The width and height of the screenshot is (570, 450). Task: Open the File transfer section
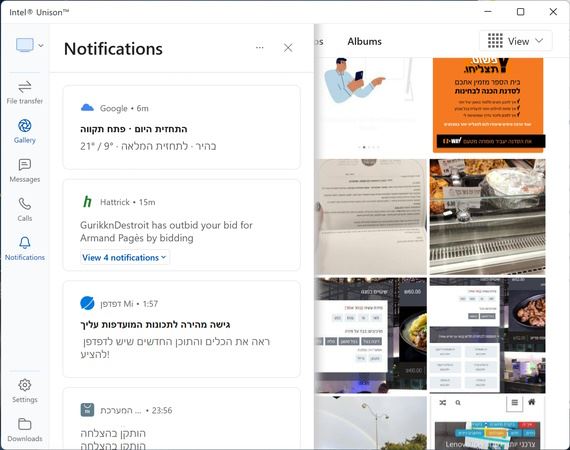click(25, 92)
